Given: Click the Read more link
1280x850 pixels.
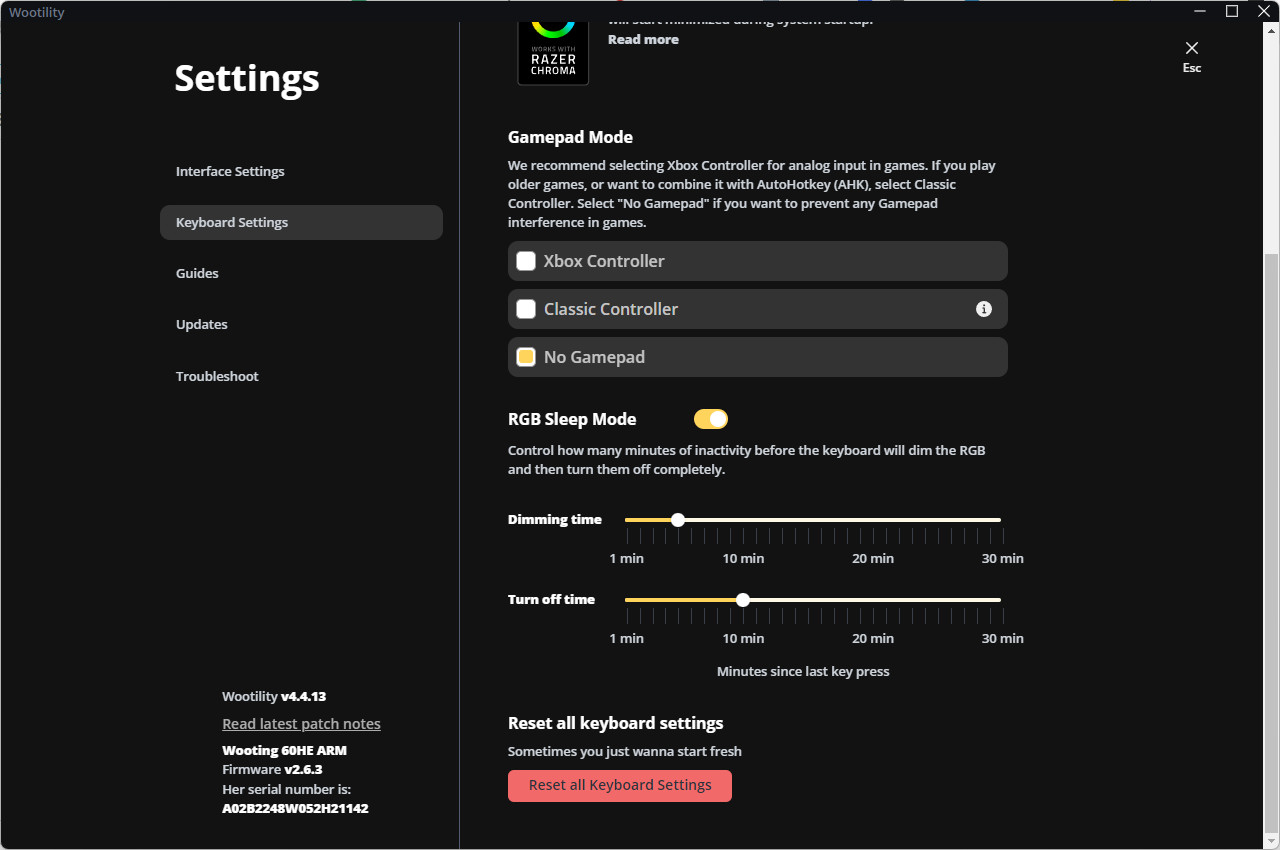Looking at the screenshot, I should point(643,39).
